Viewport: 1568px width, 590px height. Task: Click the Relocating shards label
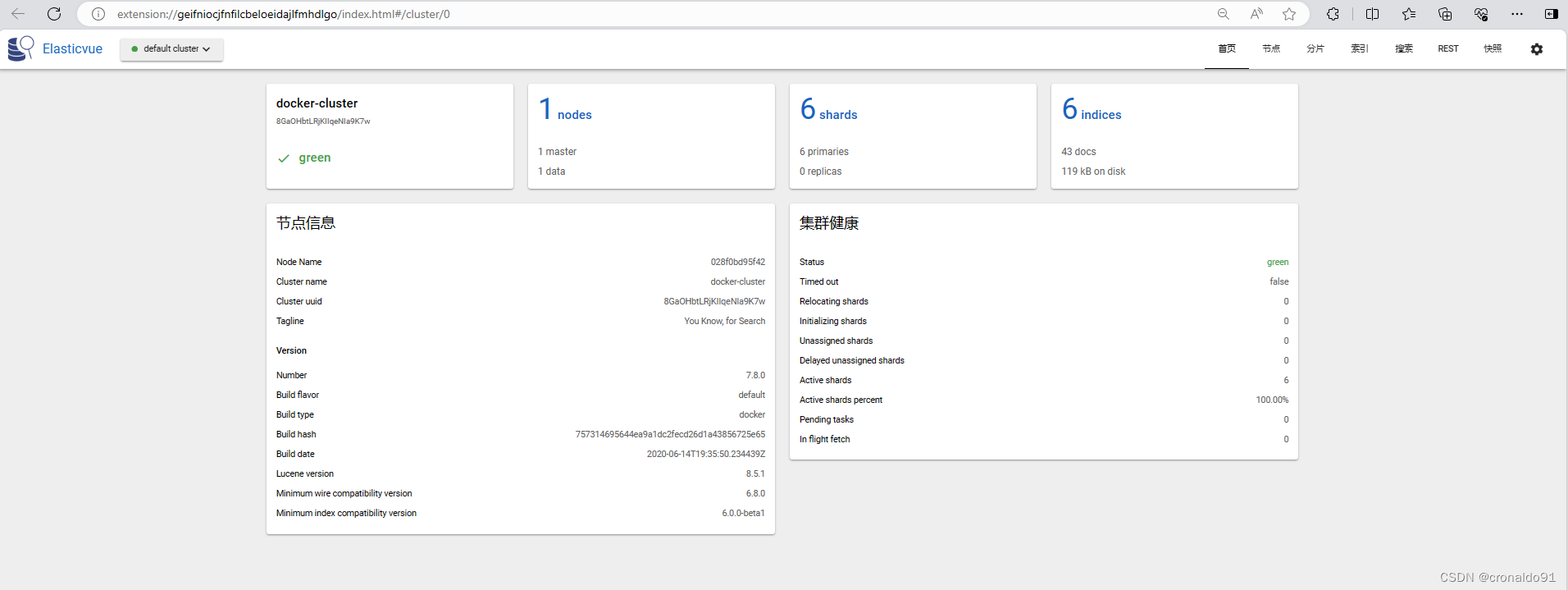click(x=834, y=302)
